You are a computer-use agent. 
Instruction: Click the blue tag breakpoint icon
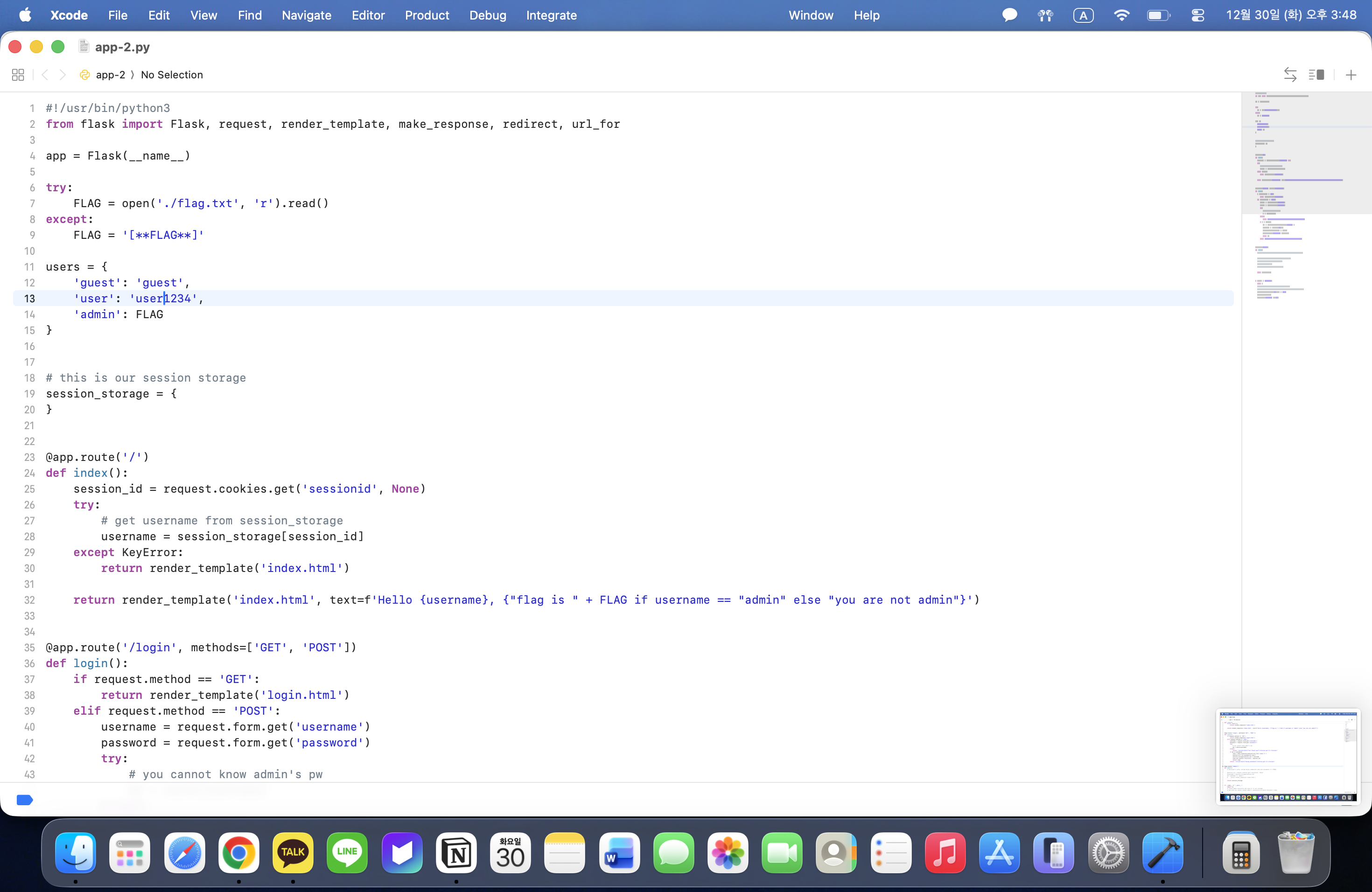click(25, 800)
